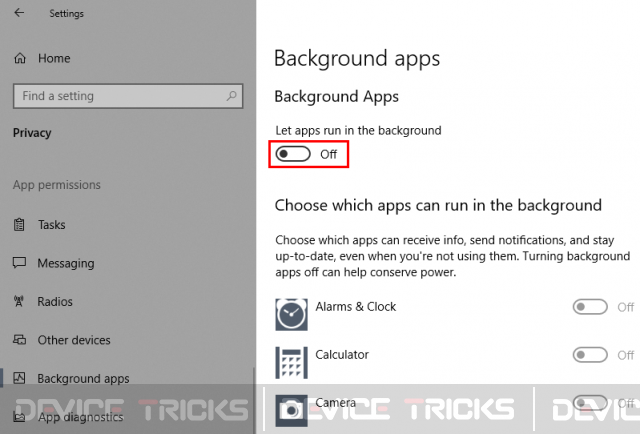640x434 pixels.
Task: Click the Calculator label
Action: pos(342,354)
